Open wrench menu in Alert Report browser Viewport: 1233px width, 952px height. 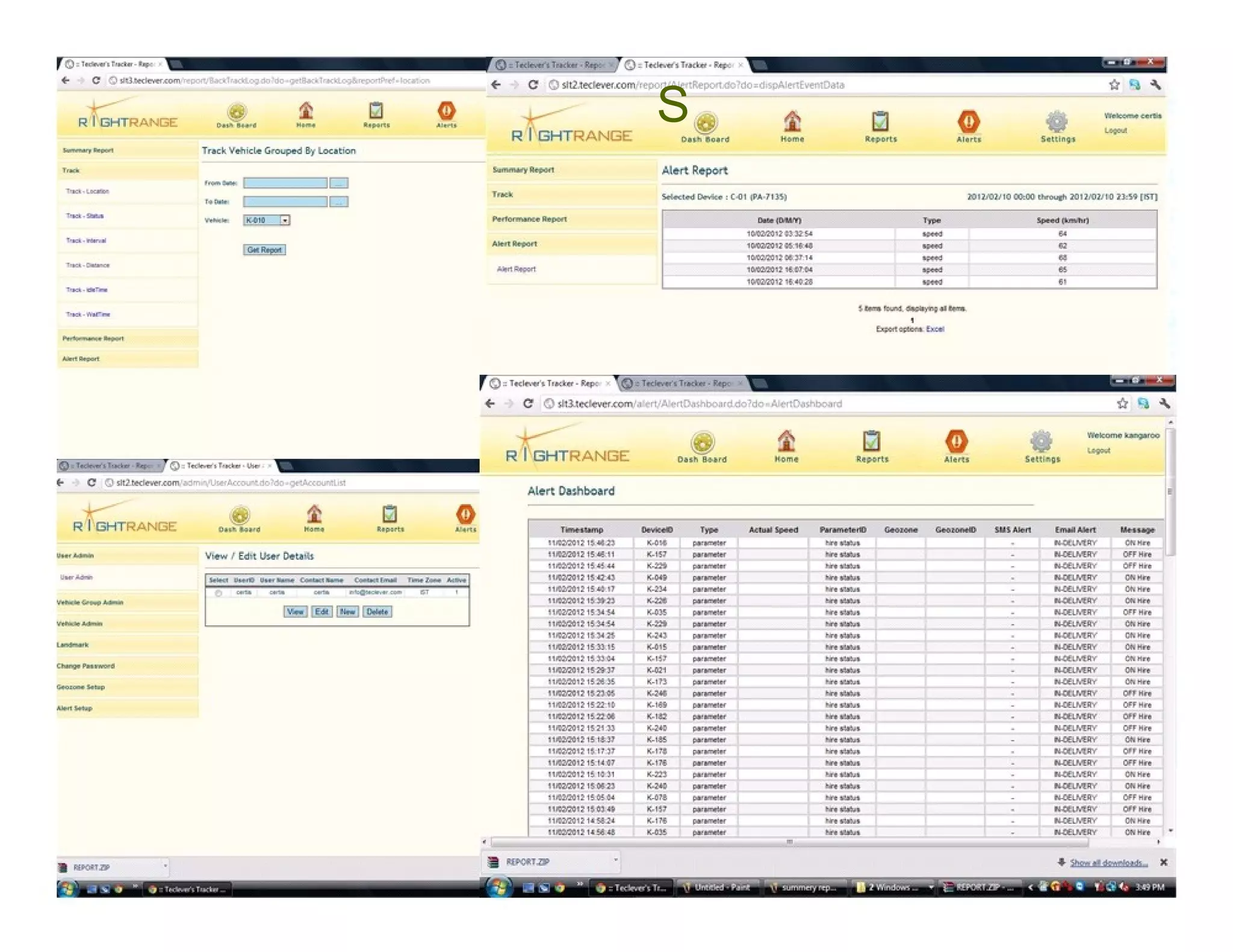(1155, 85)
